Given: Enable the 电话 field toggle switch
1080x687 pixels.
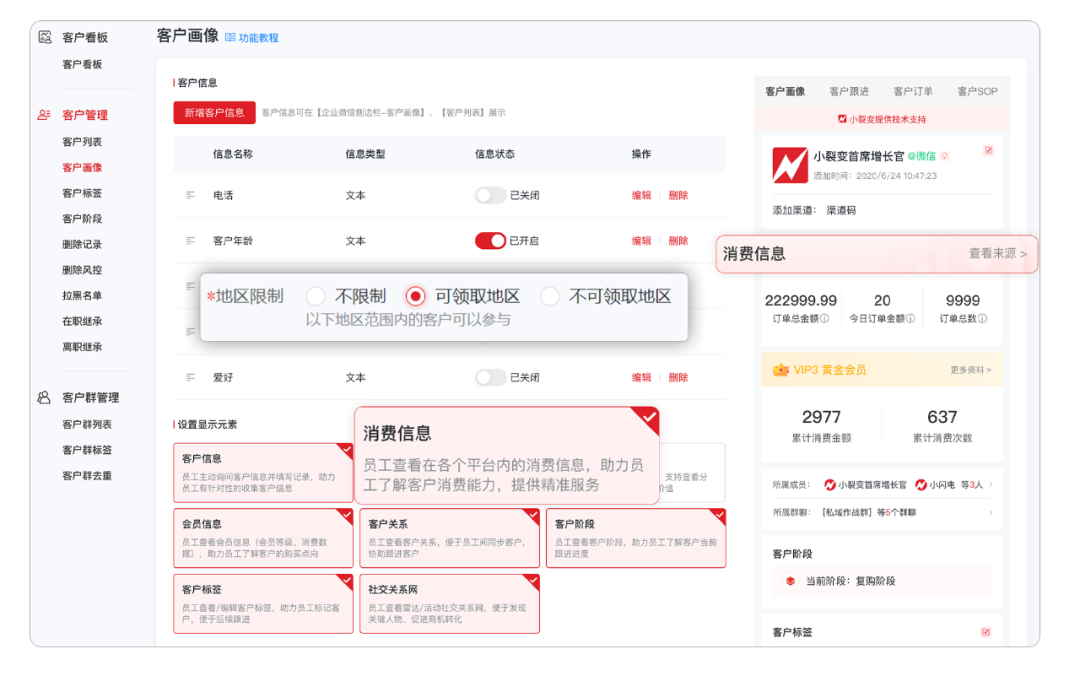Looking at the screenshot, I should click(x=490, y=195).
